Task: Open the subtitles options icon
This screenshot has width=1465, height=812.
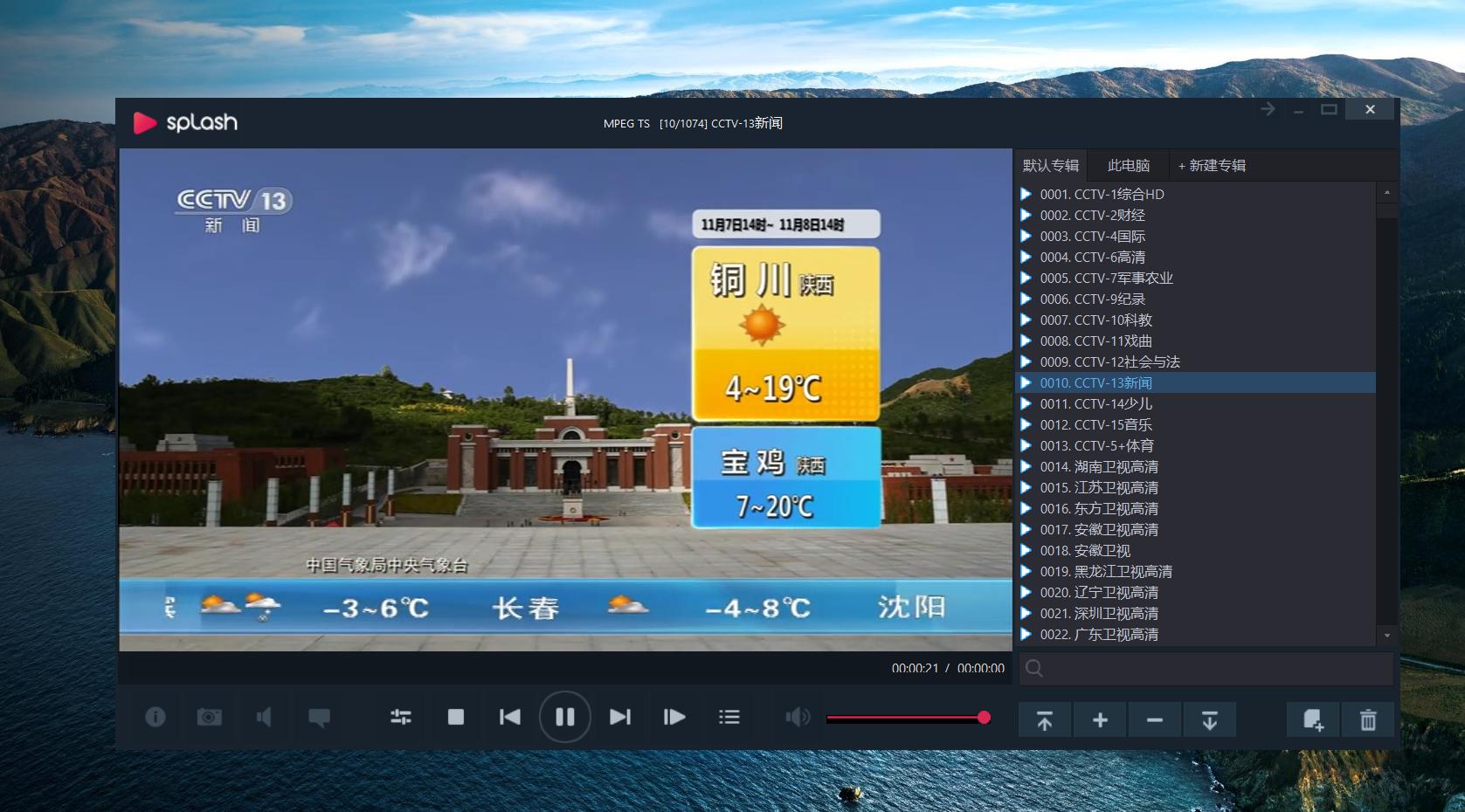Action: (321, 717)
